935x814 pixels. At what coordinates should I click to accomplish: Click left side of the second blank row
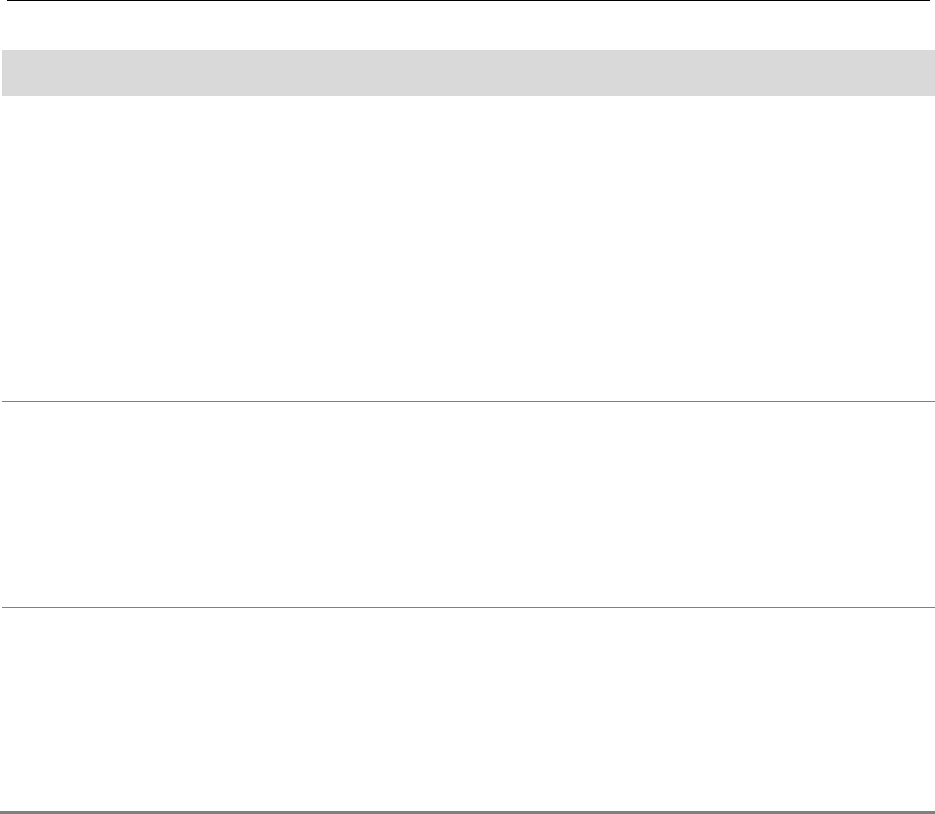(60, 504)
